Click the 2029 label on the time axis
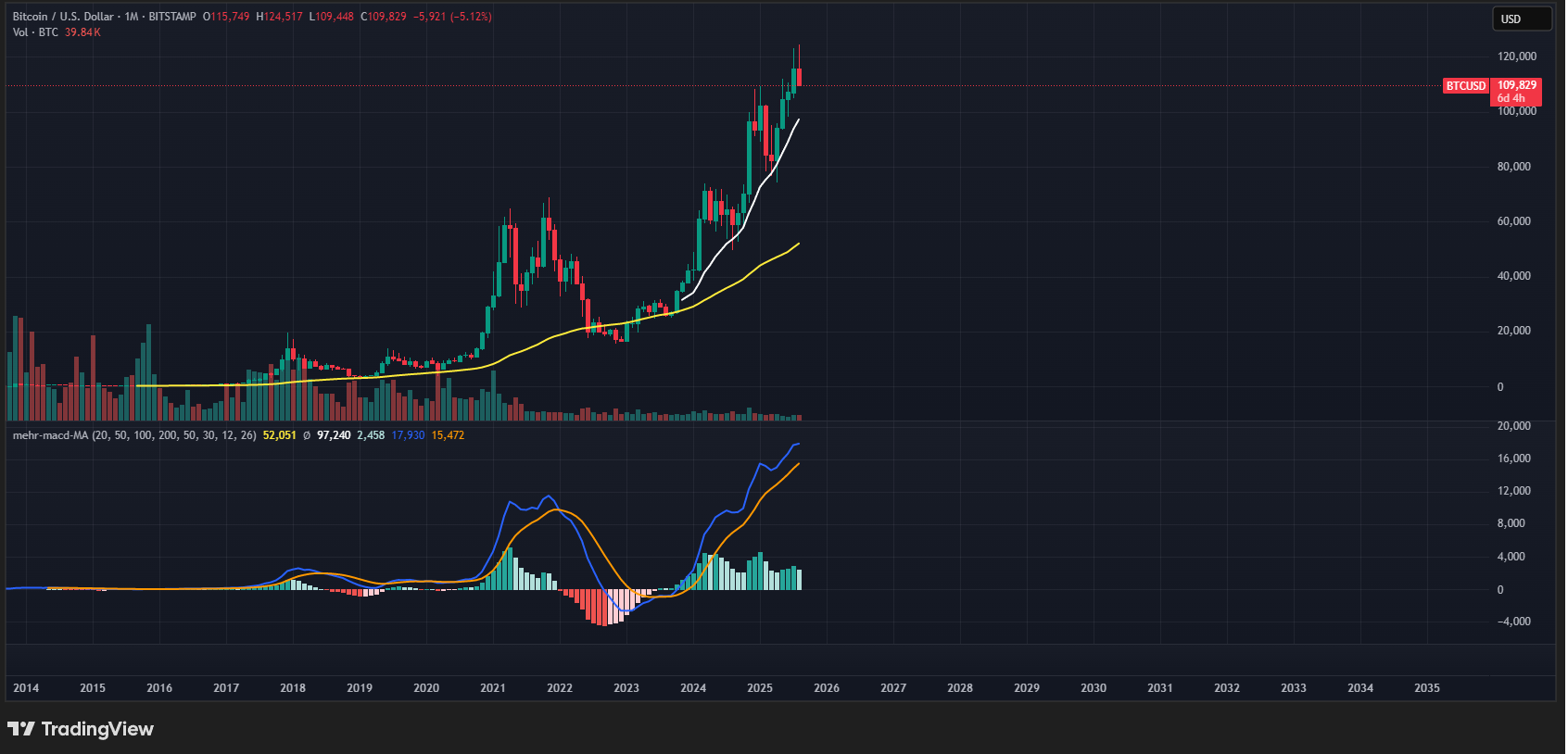This screenshot has width=1568, height=754. [1027, 688]
